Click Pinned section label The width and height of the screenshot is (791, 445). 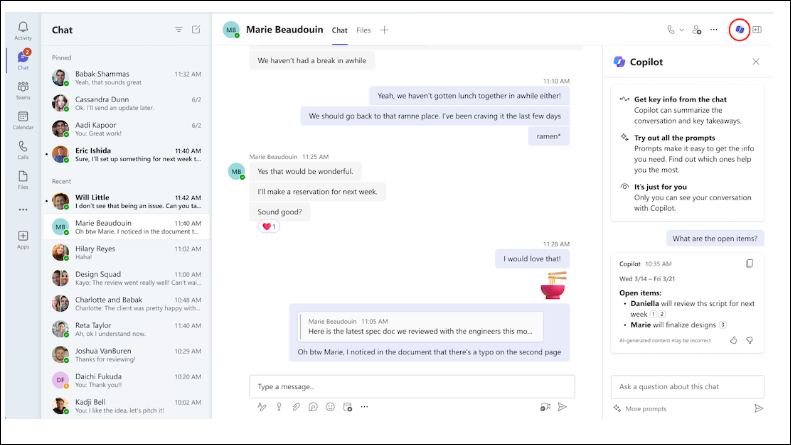coord(62,58)
